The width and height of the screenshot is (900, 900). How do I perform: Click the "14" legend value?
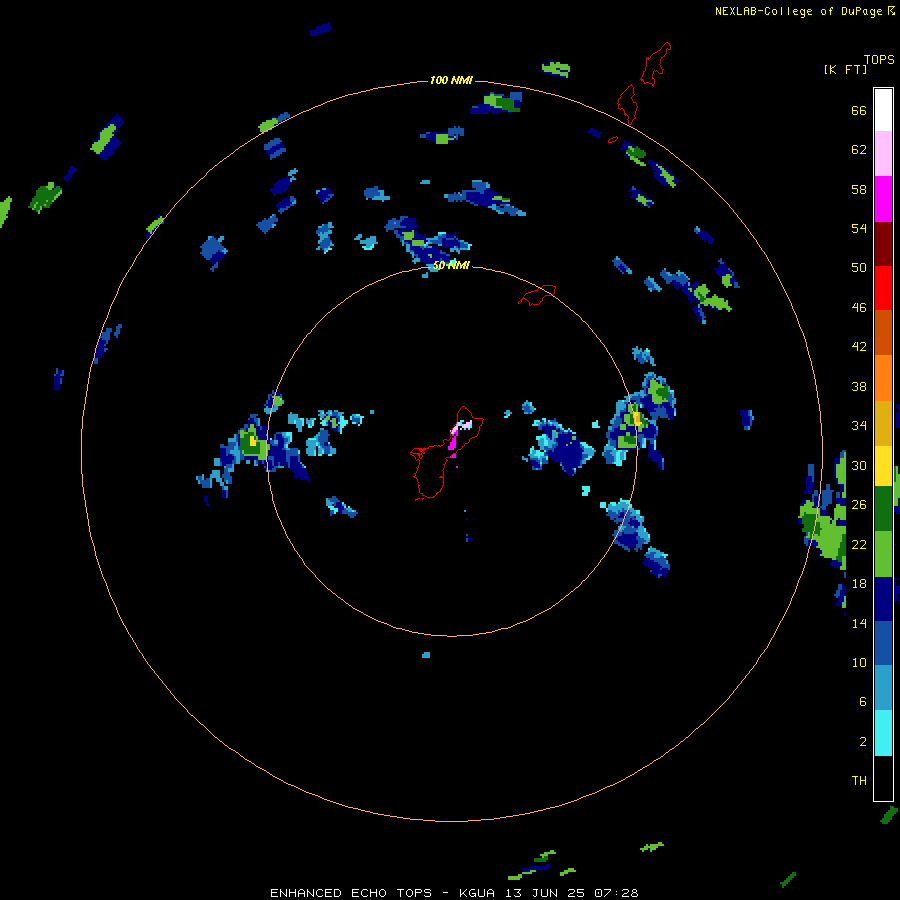pyautogui.click(x=859, y=623)
